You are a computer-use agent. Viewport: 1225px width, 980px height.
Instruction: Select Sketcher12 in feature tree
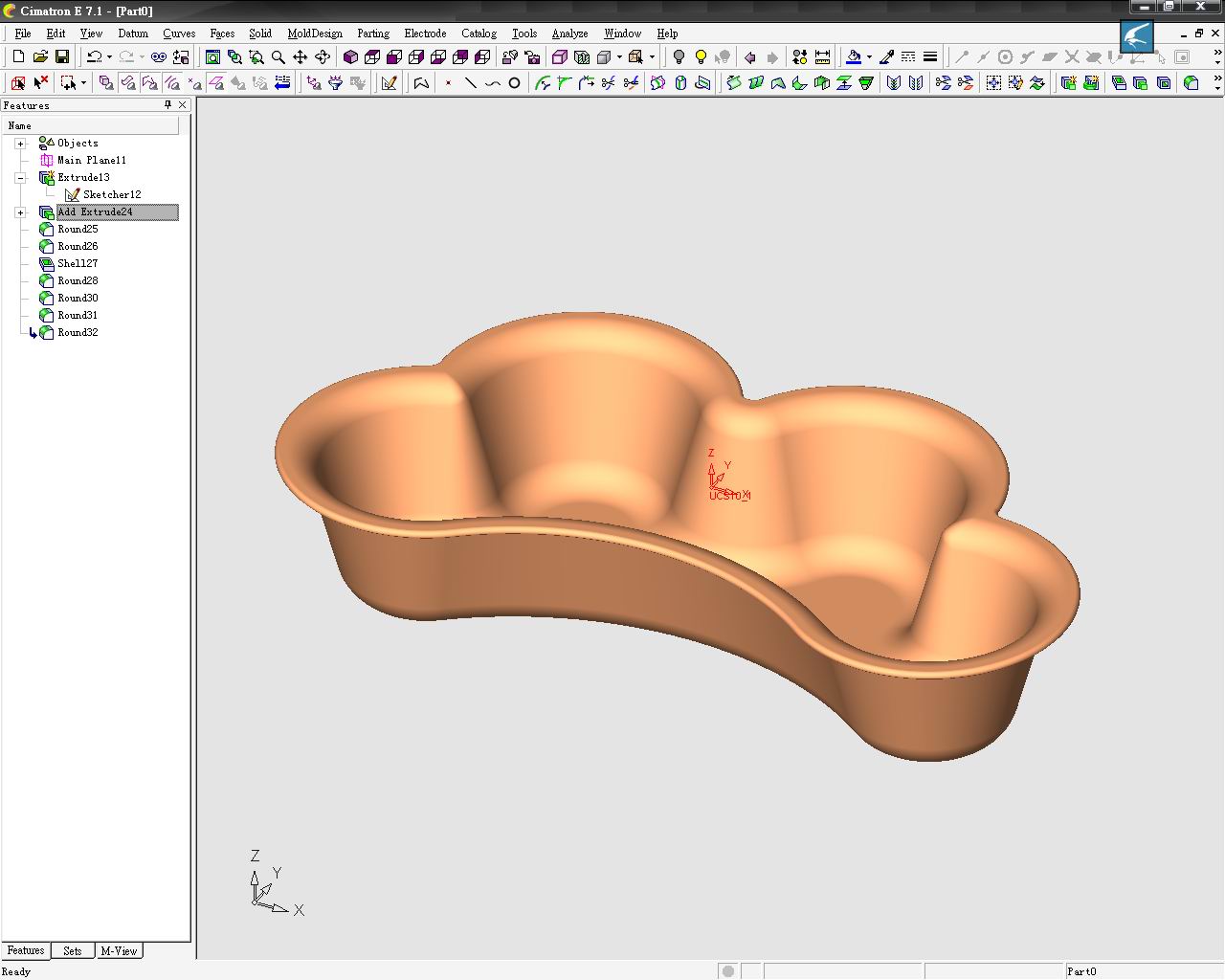(x=112, y=195)
